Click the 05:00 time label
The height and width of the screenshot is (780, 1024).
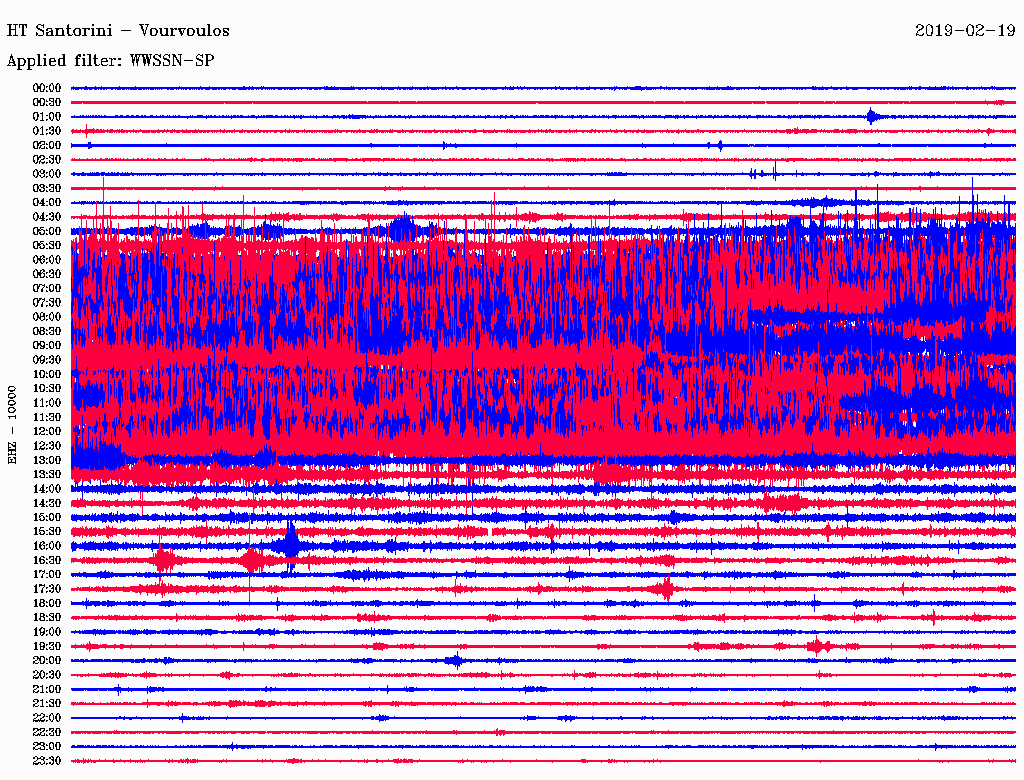(47, 231)
